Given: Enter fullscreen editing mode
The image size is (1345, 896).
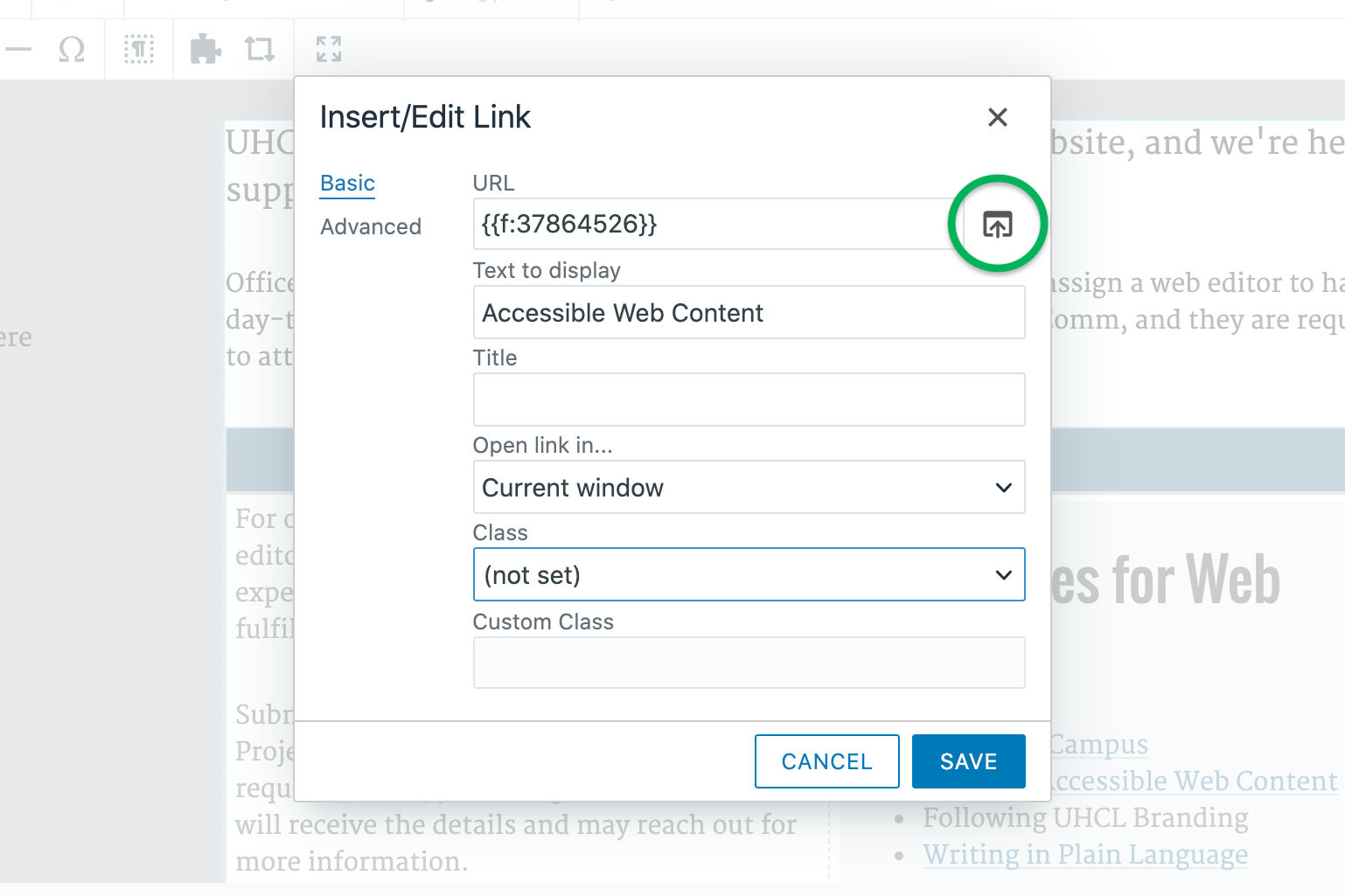Looking at the screenshot, I should click(x=328, y=50).
